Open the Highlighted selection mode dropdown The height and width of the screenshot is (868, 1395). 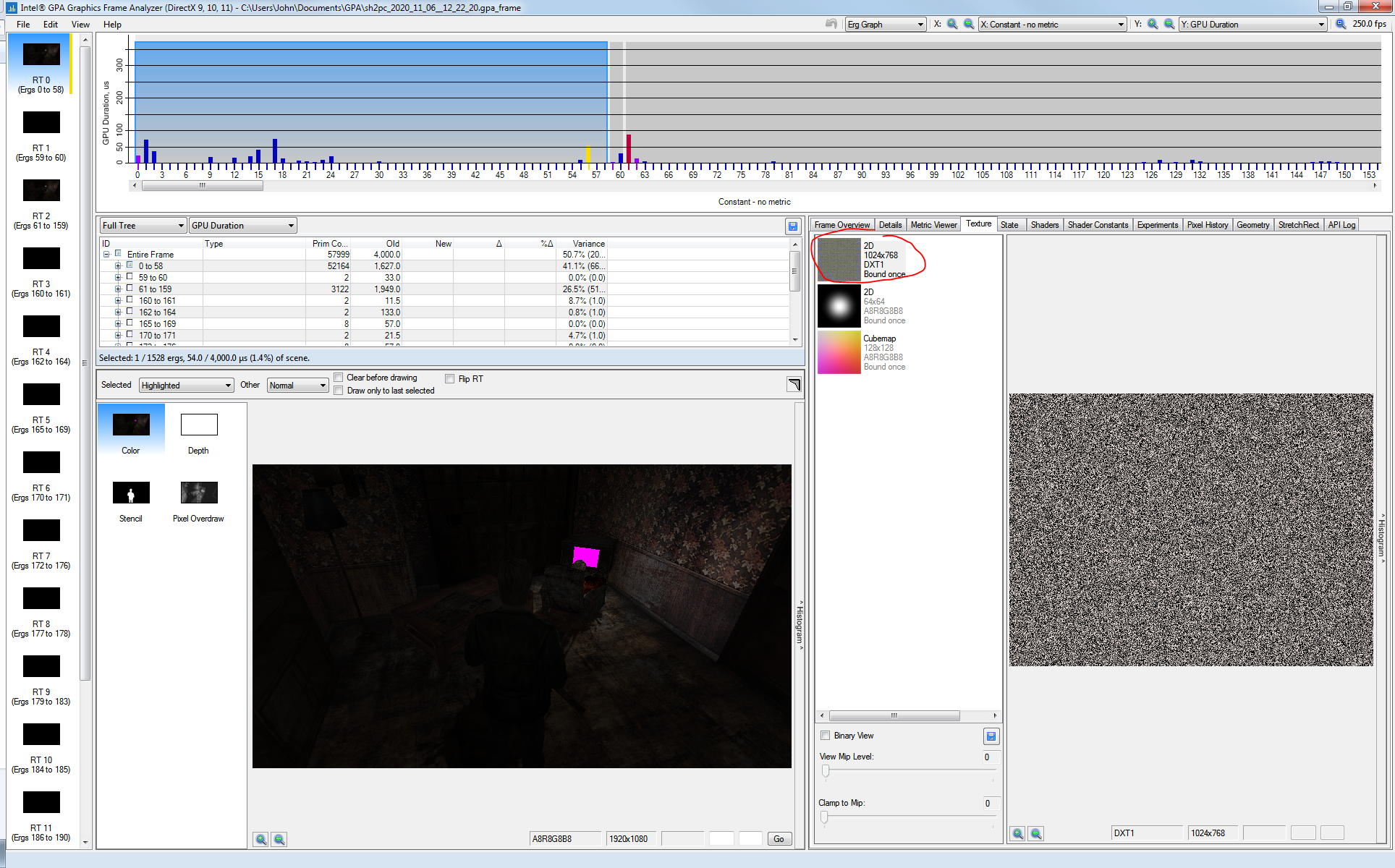(x=186, y=386)
